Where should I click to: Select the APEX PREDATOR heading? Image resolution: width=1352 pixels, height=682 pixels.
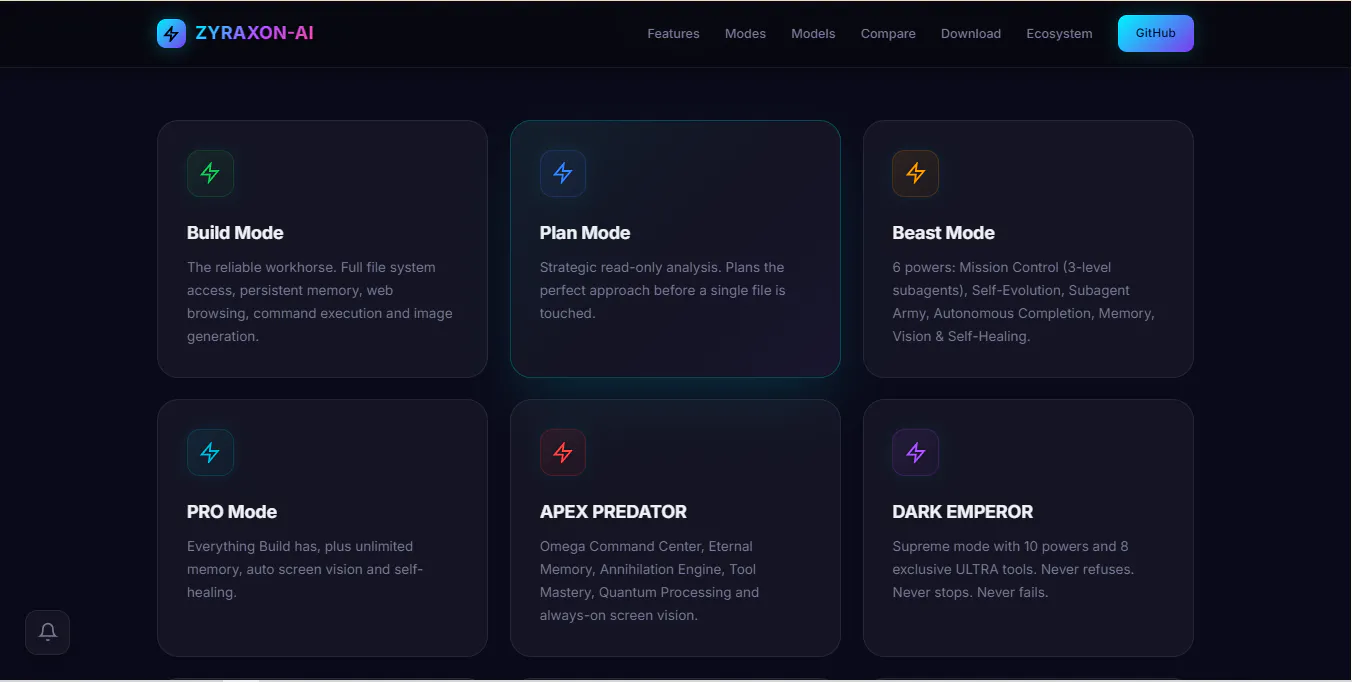(613, 512)
